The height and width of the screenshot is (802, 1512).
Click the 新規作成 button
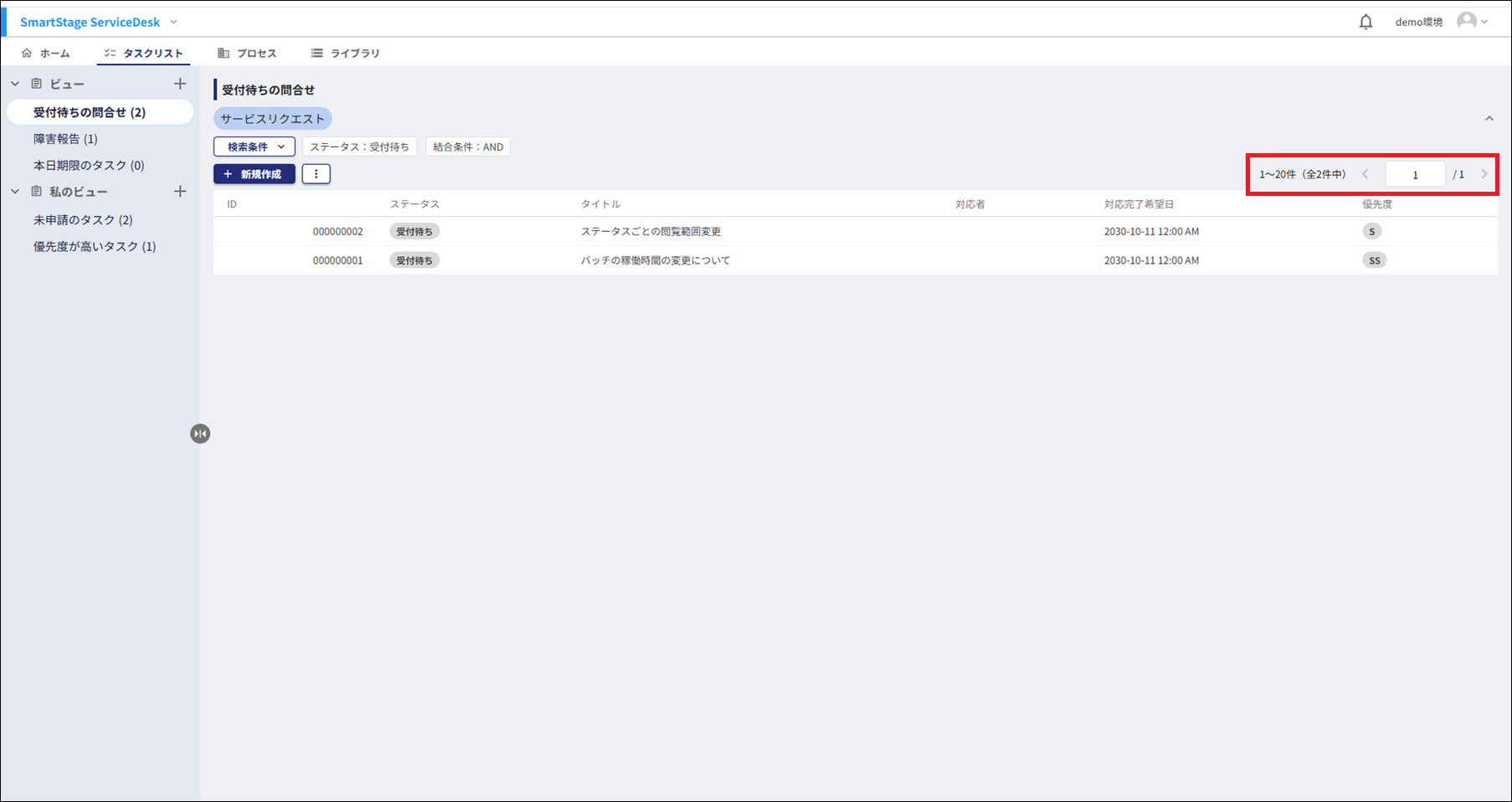click(x=254, y=174)
